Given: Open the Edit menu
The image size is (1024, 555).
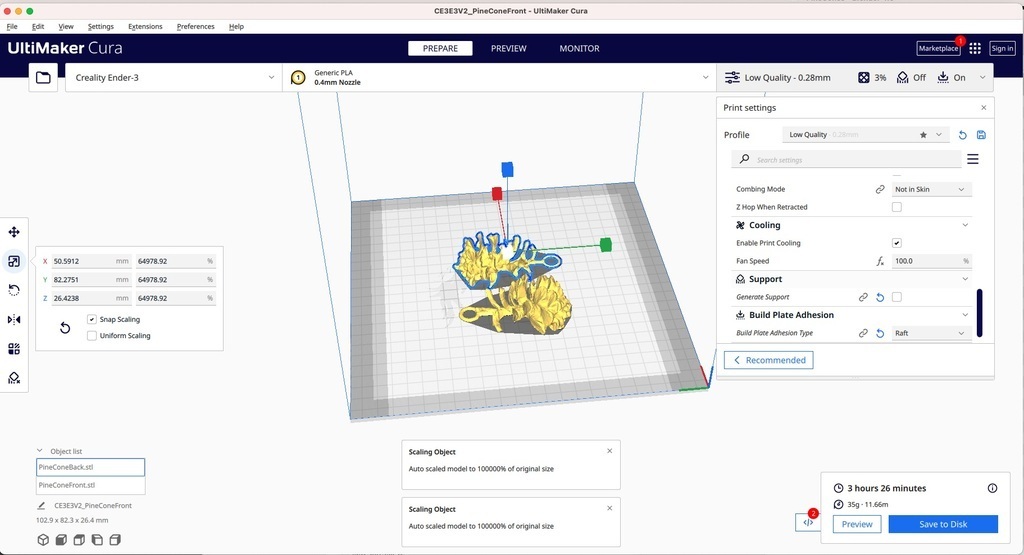Looking at the screenshot, I should click(38, 27).
